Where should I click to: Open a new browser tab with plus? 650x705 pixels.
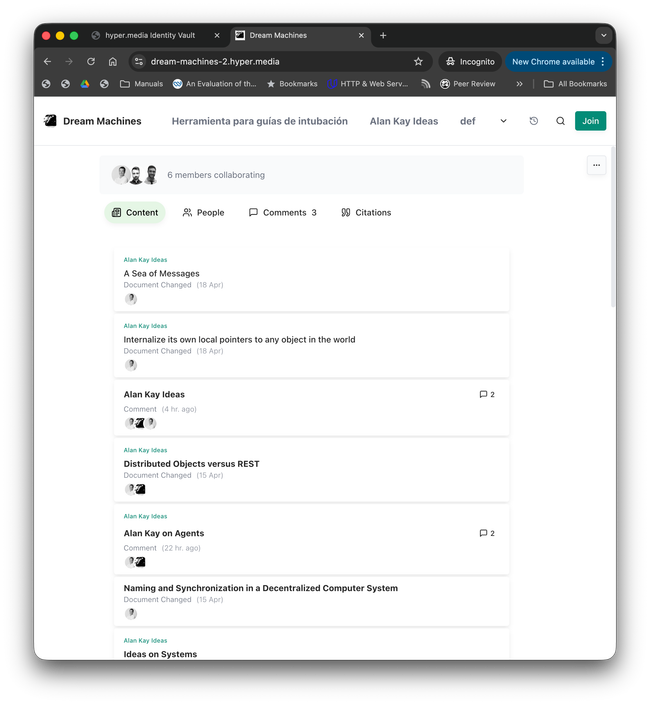tap(383, 35)
